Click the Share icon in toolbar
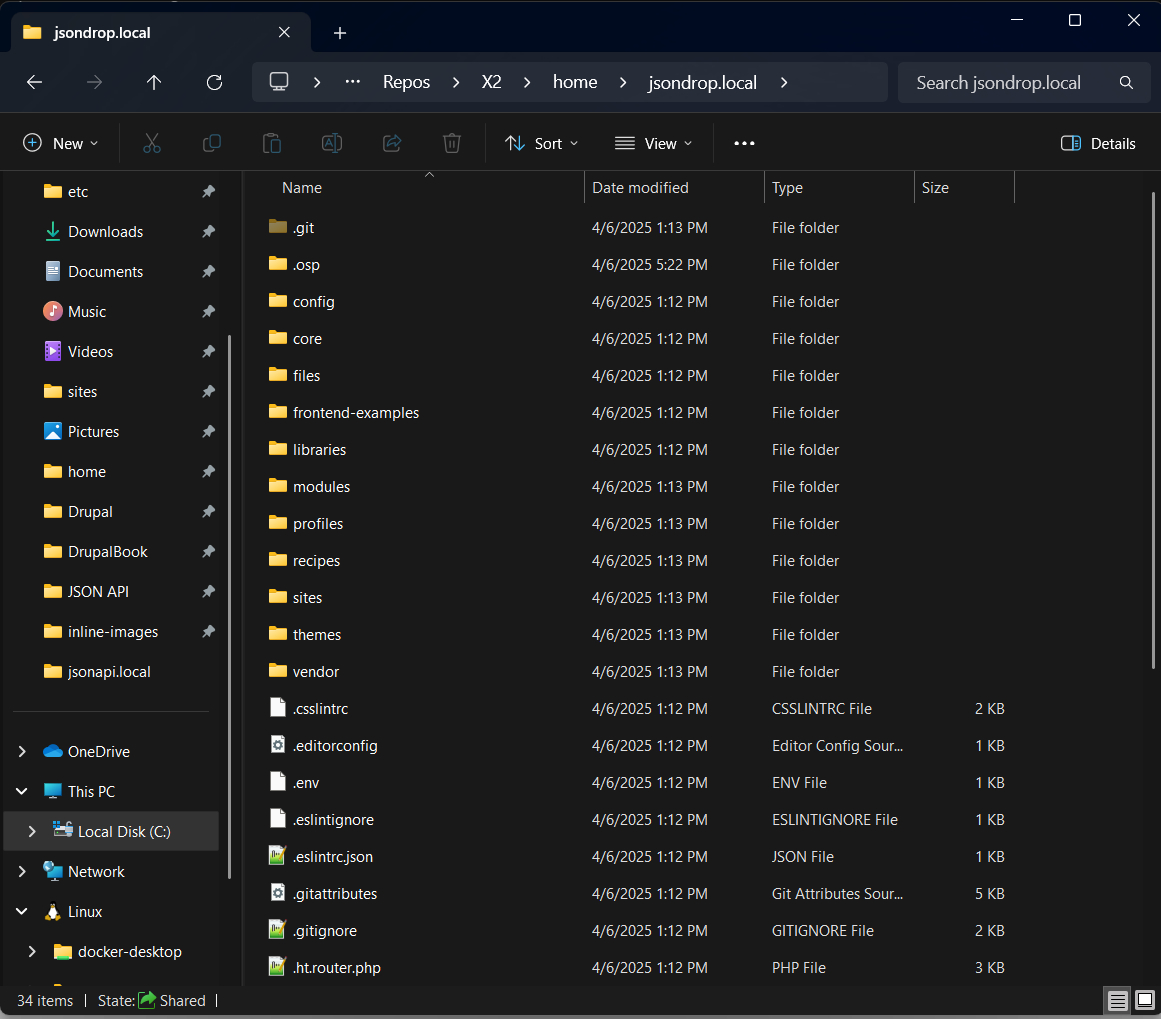The image size is (1161, 1019). coord(392,143)
